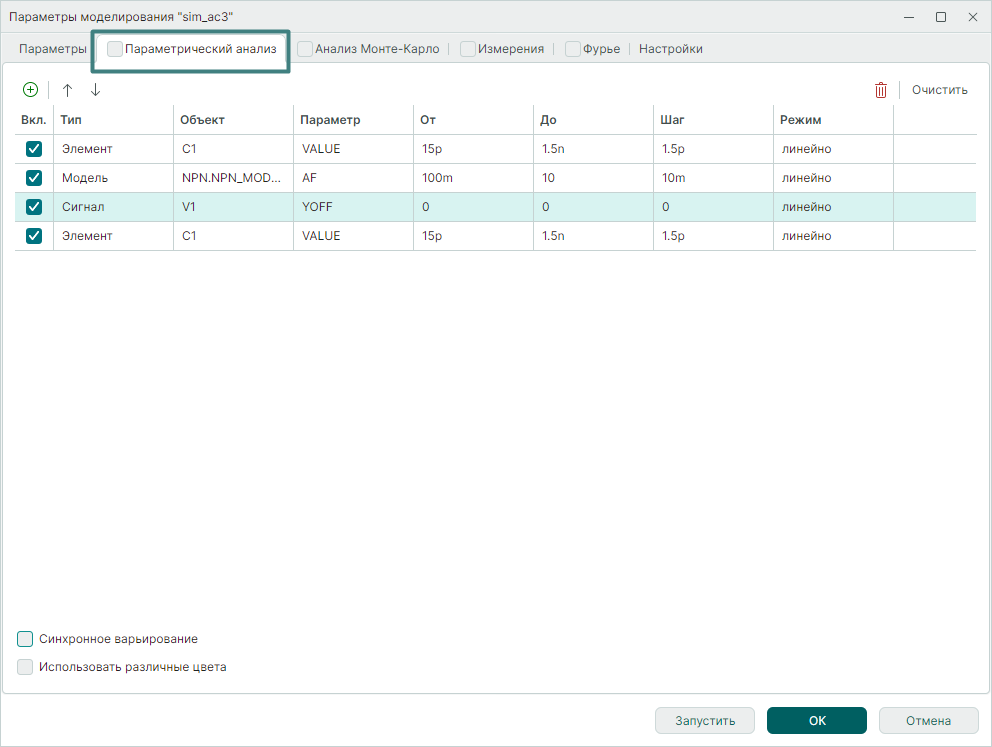The image size is (992, 747).
Task: Uncheck the V1 signal row checkbox
Action: [x=34, y=207]
